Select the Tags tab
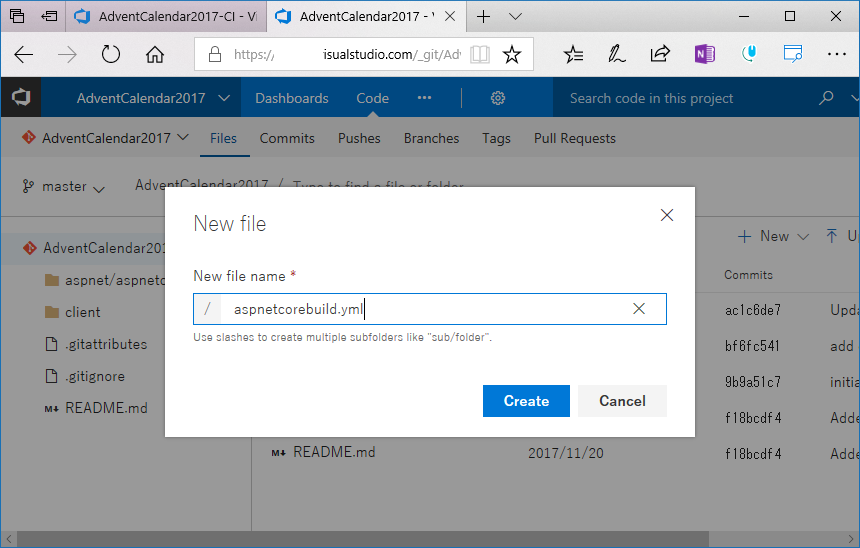This screenshot has height=548, width=860. click(x=496, y=138)
